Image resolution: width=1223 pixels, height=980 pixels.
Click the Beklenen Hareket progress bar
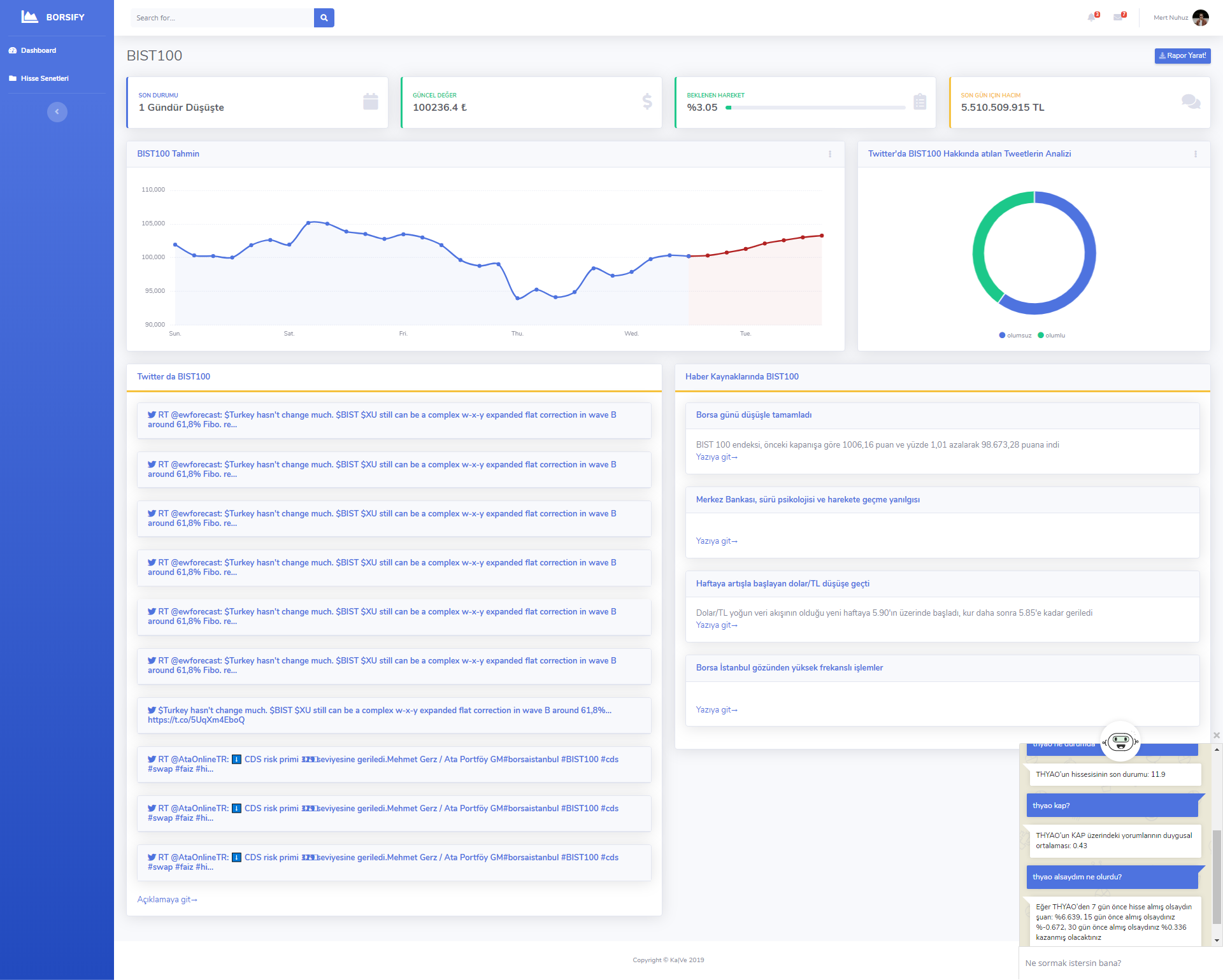pyautogui.click(x=815, y=108)
